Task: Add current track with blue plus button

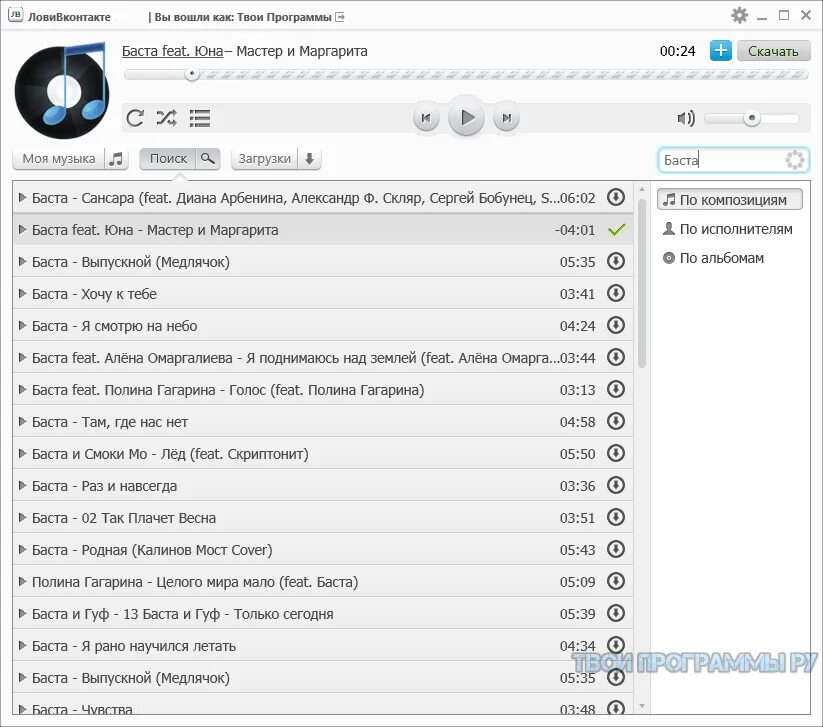Action: 721,51
